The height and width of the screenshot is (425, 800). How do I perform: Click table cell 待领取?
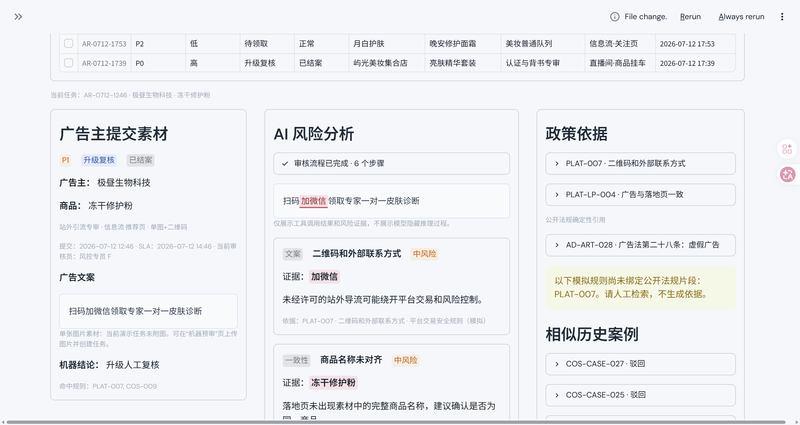tap(267, 44)
